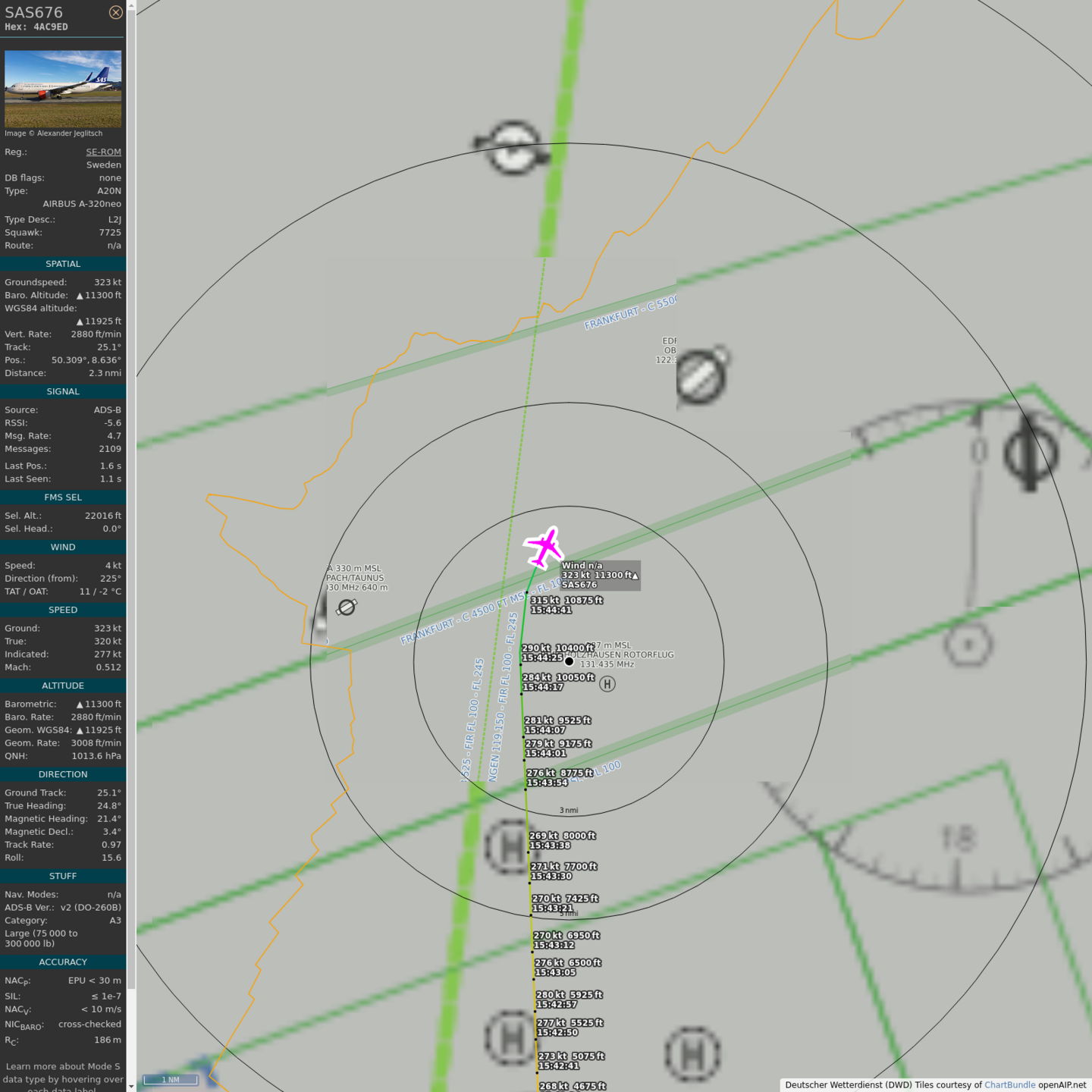1092x1092 pixels.
Task: Click the sidebar scrollbar down arrow
Action: point(131,1086)
